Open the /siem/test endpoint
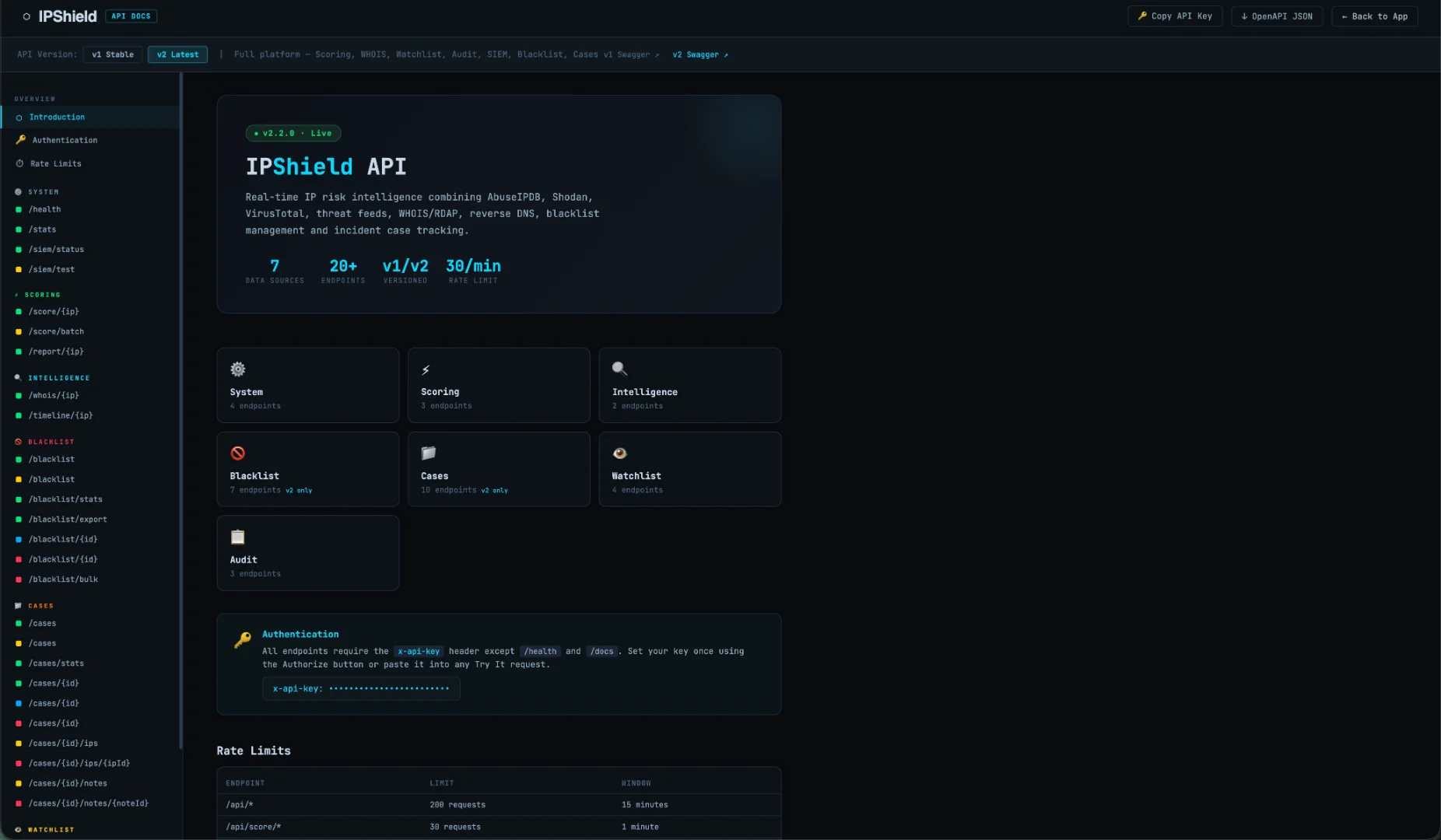Image resolution: width=1441 pixels, height=840 pixels. coord(90,270)
